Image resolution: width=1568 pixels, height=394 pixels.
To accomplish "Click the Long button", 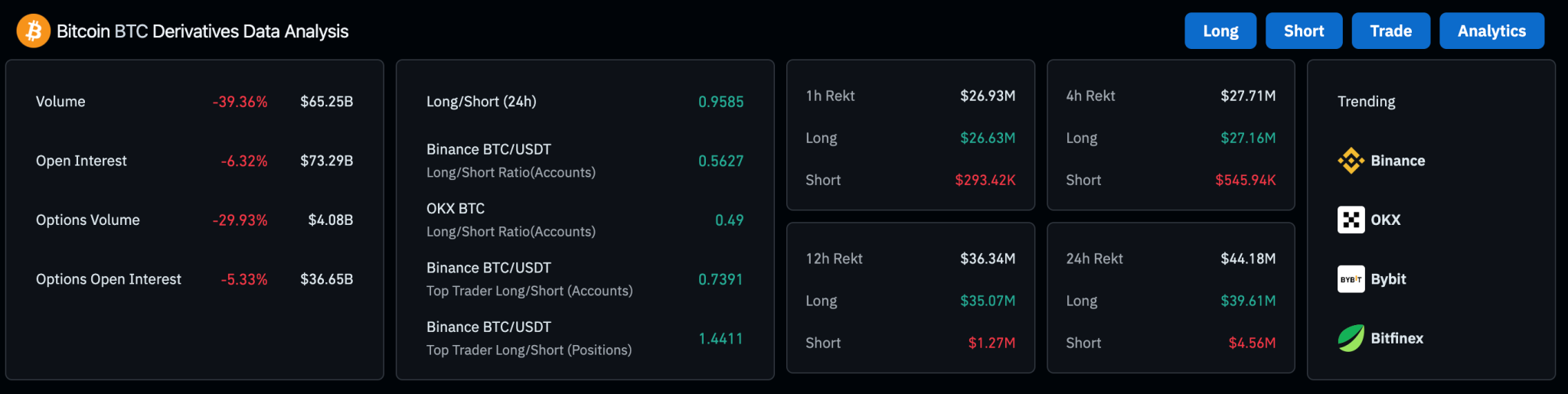I will [x=1220, y=31].
